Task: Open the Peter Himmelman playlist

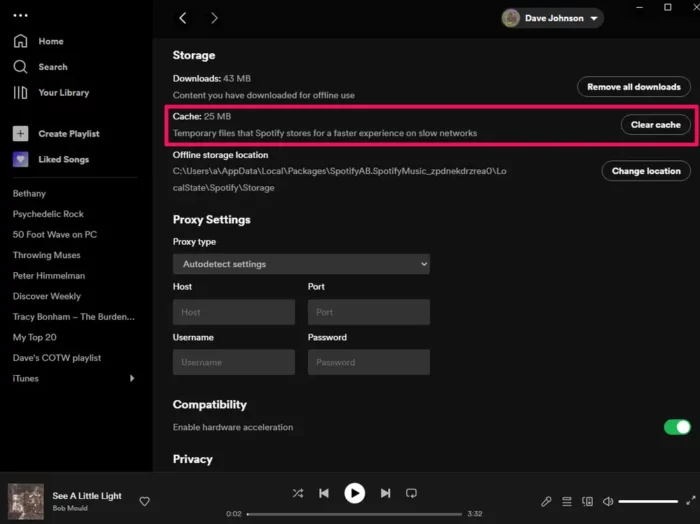Action: pos(49,276)
